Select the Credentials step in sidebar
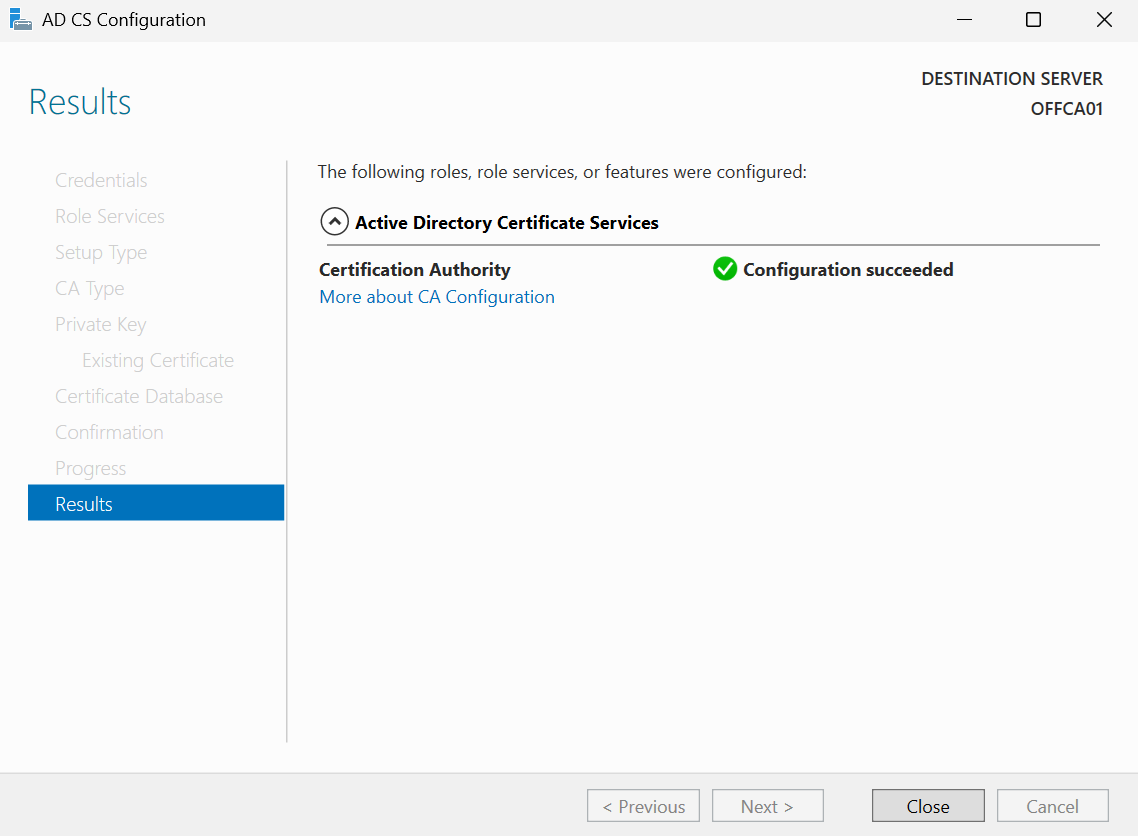Screen dimensions: 1138x836 tap(101, 180)
